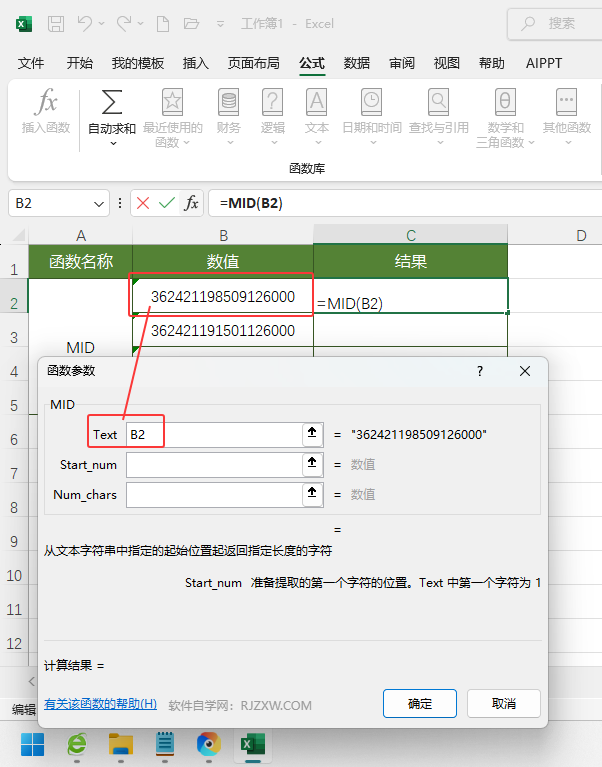Click the collapse-dialog arrow for the Num_chars field
Image resolution: width=602 pixels, height=767 pixels.
(312, 494)
